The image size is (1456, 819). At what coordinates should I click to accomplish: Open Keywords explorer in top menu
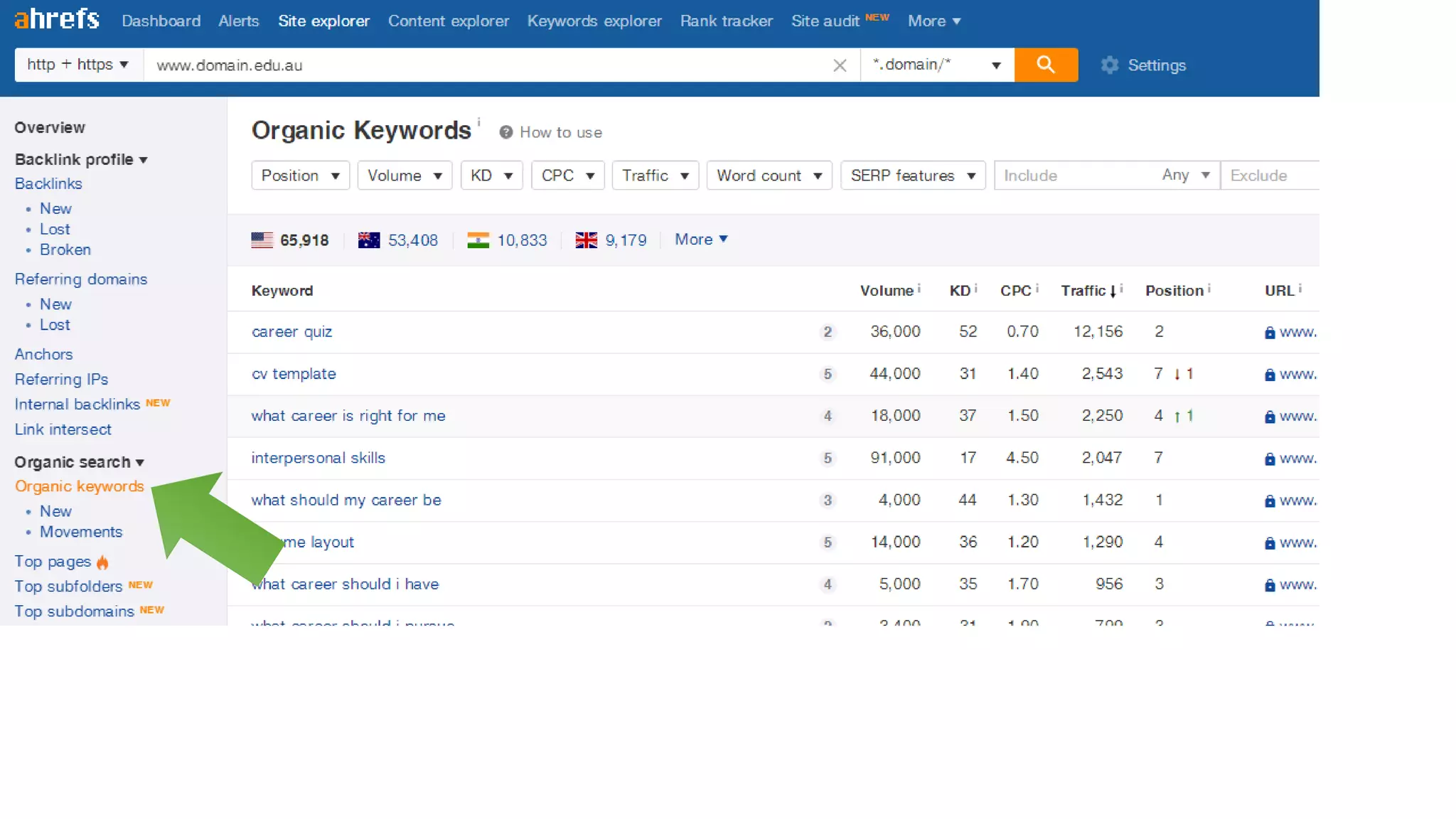point(594,21)
